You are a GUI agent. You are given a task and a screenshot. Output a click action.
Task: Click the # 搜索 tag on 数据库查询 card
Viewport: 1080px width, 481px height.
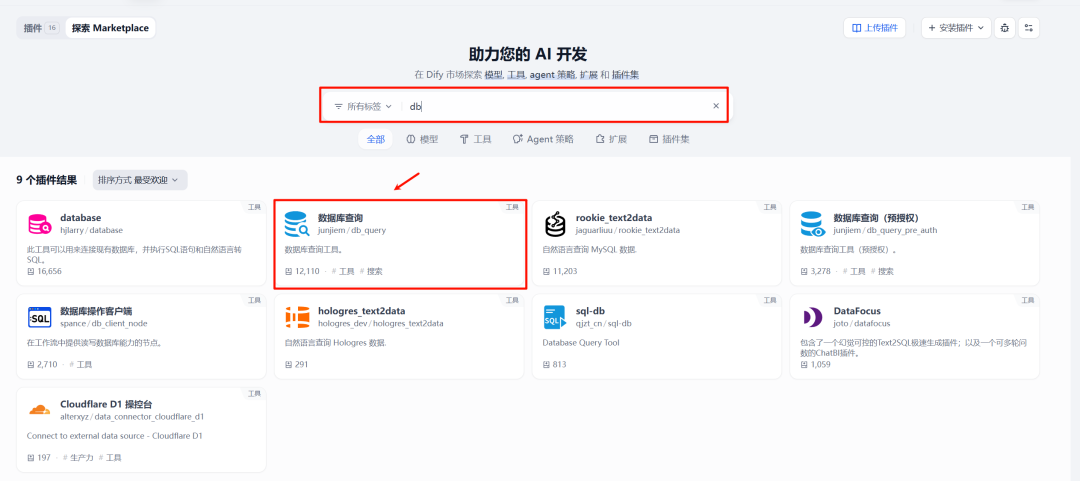[371, 272]
